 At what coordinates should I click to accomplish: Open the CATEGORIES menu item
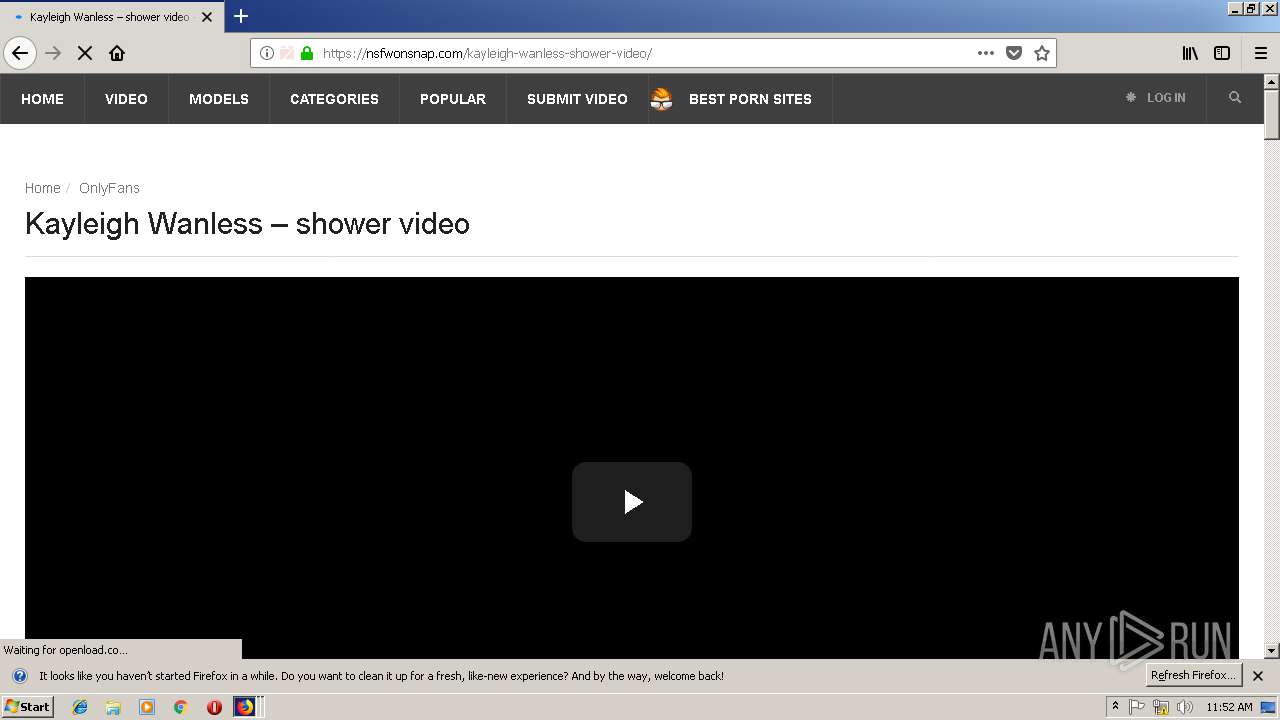[334, 99]
